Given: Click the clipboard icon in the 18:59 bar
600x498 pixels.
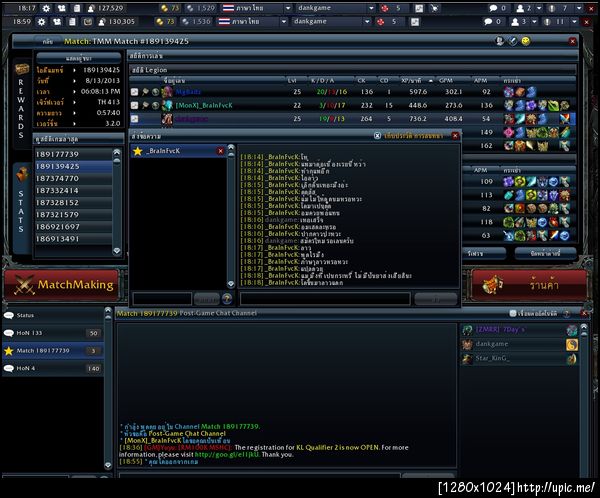Looking at the screenshot, I should tap(72, 22).
